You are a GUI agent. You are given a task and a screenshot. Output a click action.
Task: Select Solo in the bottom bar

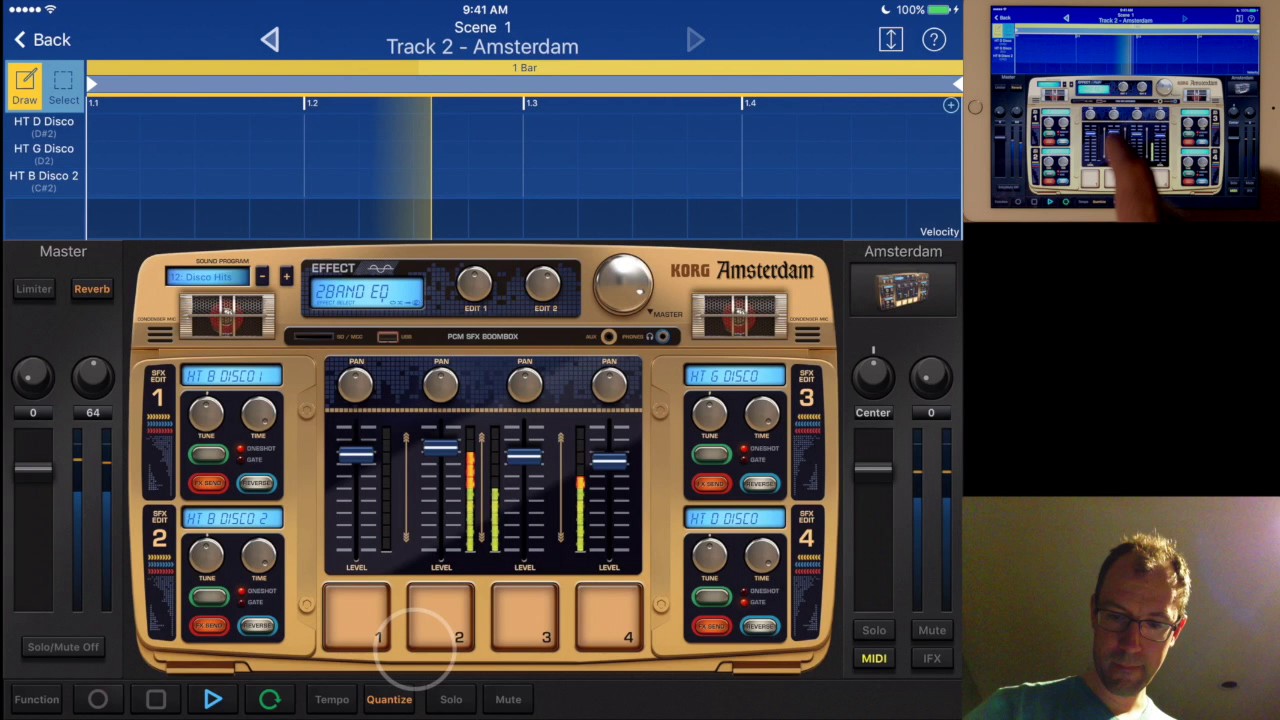pyautogui.click(x=451, y=700)
